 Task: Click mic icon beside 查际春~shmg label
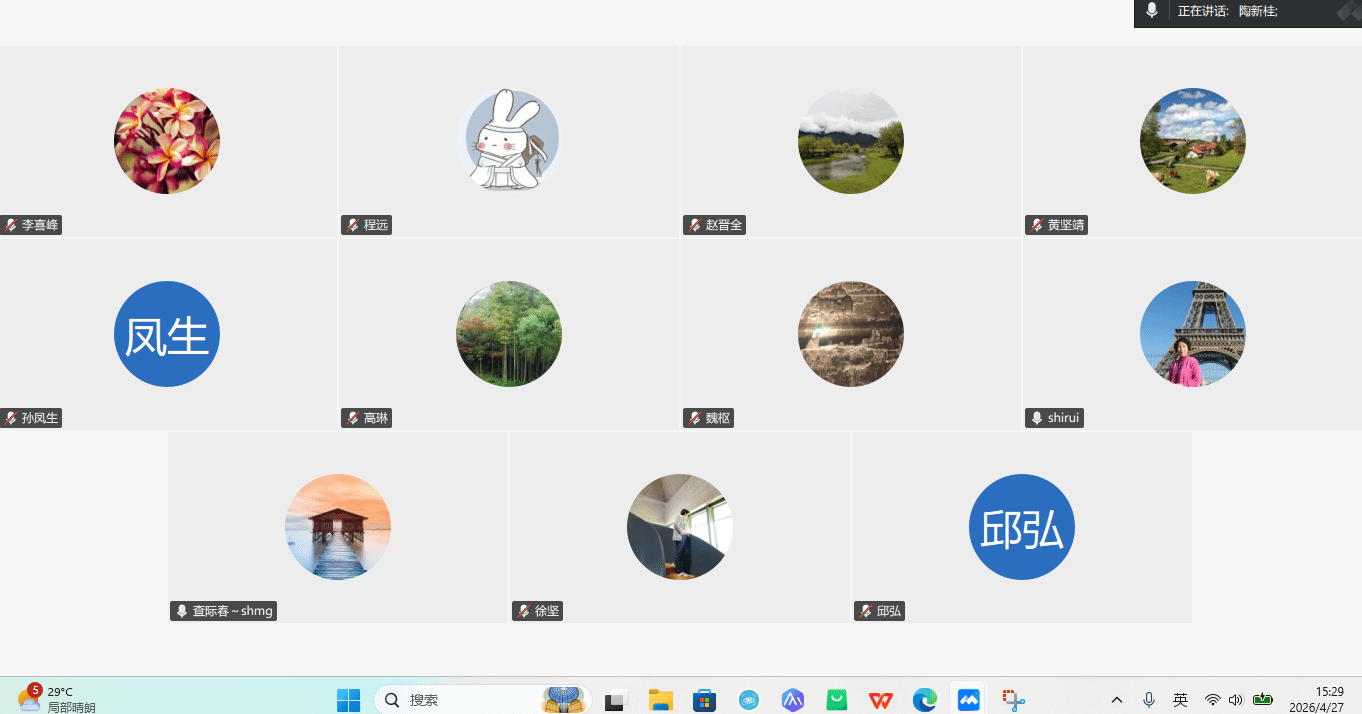click(182, 611)
